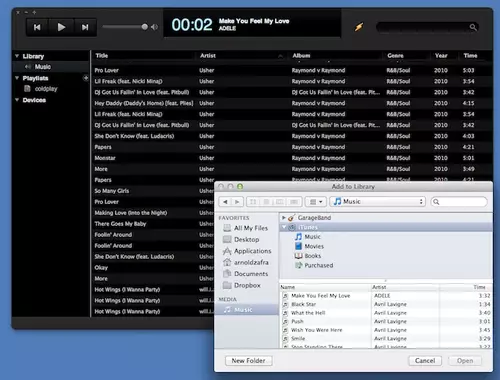Sort by the player's Time column header
The width and height of the screenshot is (500, 380).
470,56
